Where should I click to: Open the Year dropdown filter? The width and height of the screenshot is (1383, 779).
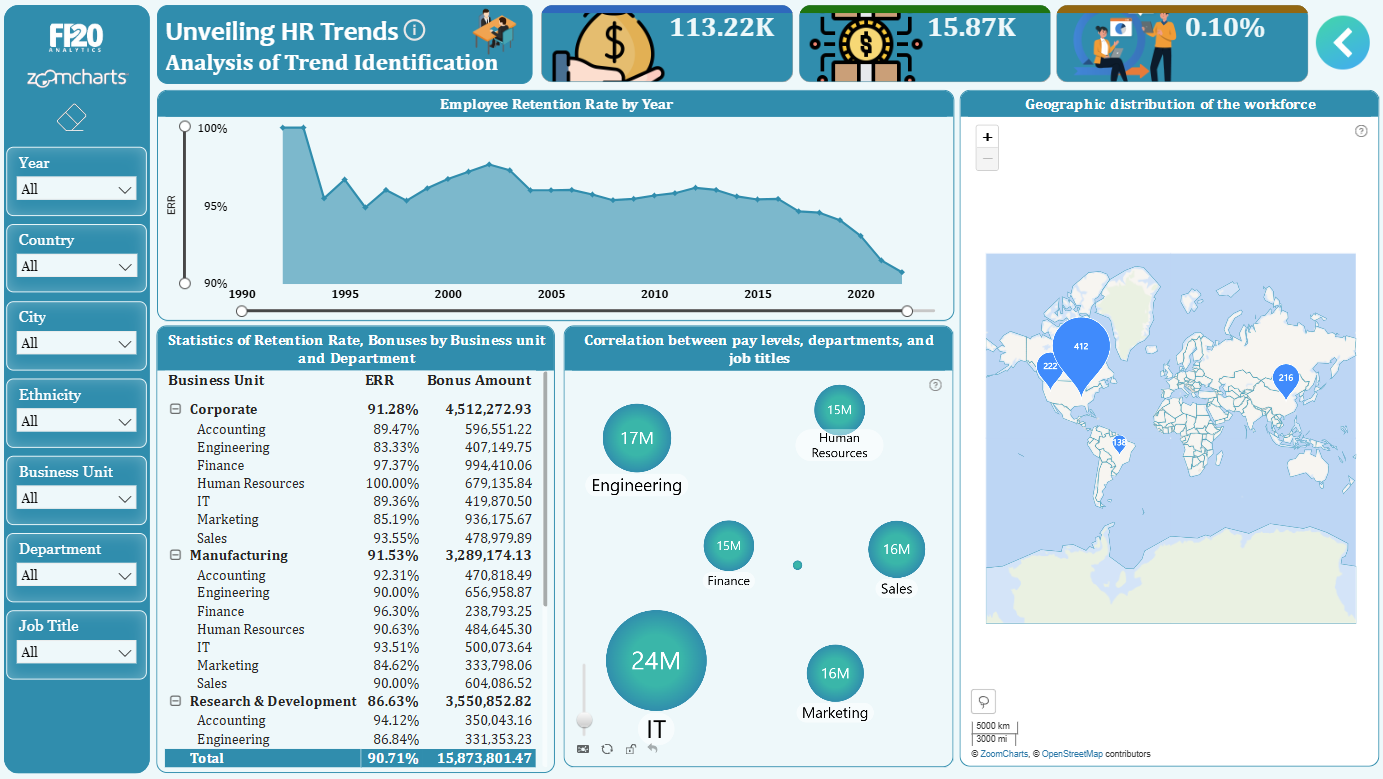pyautogui.click(x=76, y=189)
